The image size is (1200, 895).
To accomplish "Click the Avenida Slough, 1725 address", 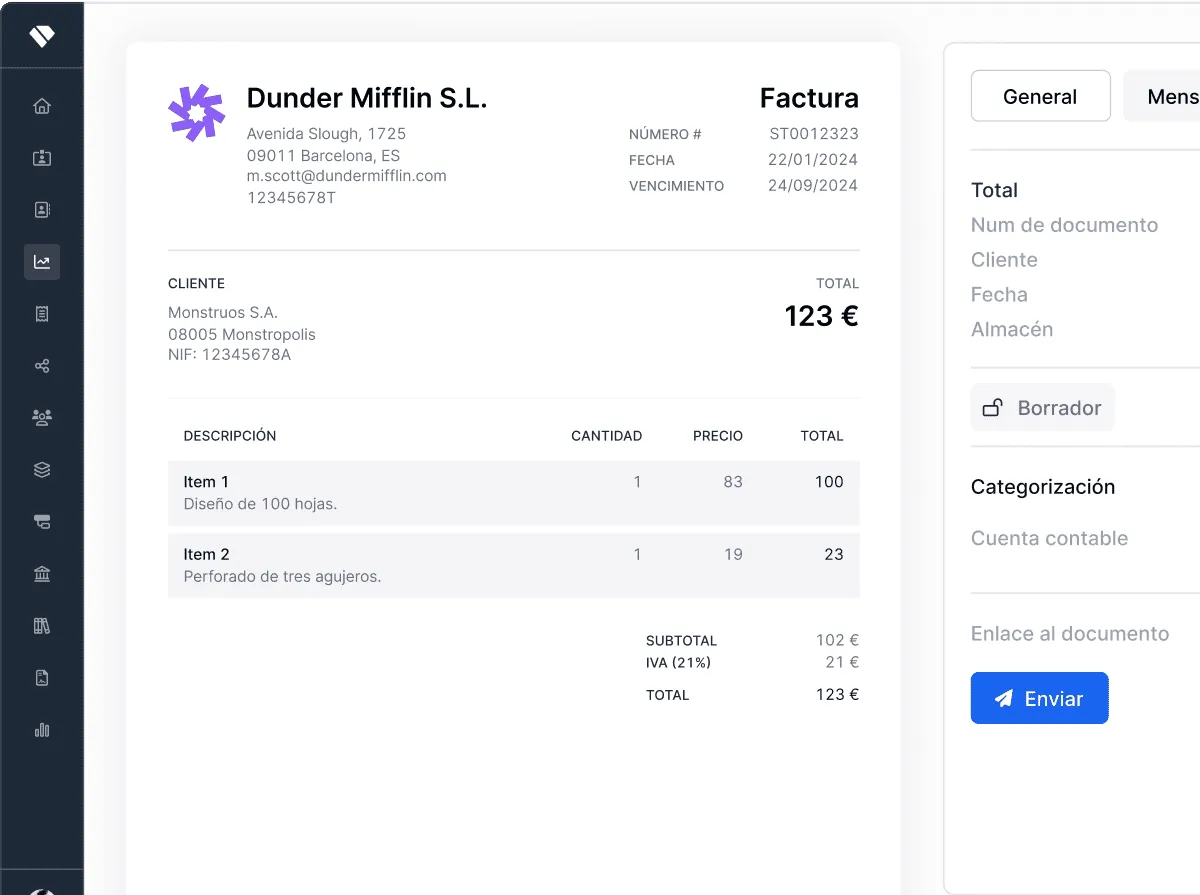I will (326, 134).
